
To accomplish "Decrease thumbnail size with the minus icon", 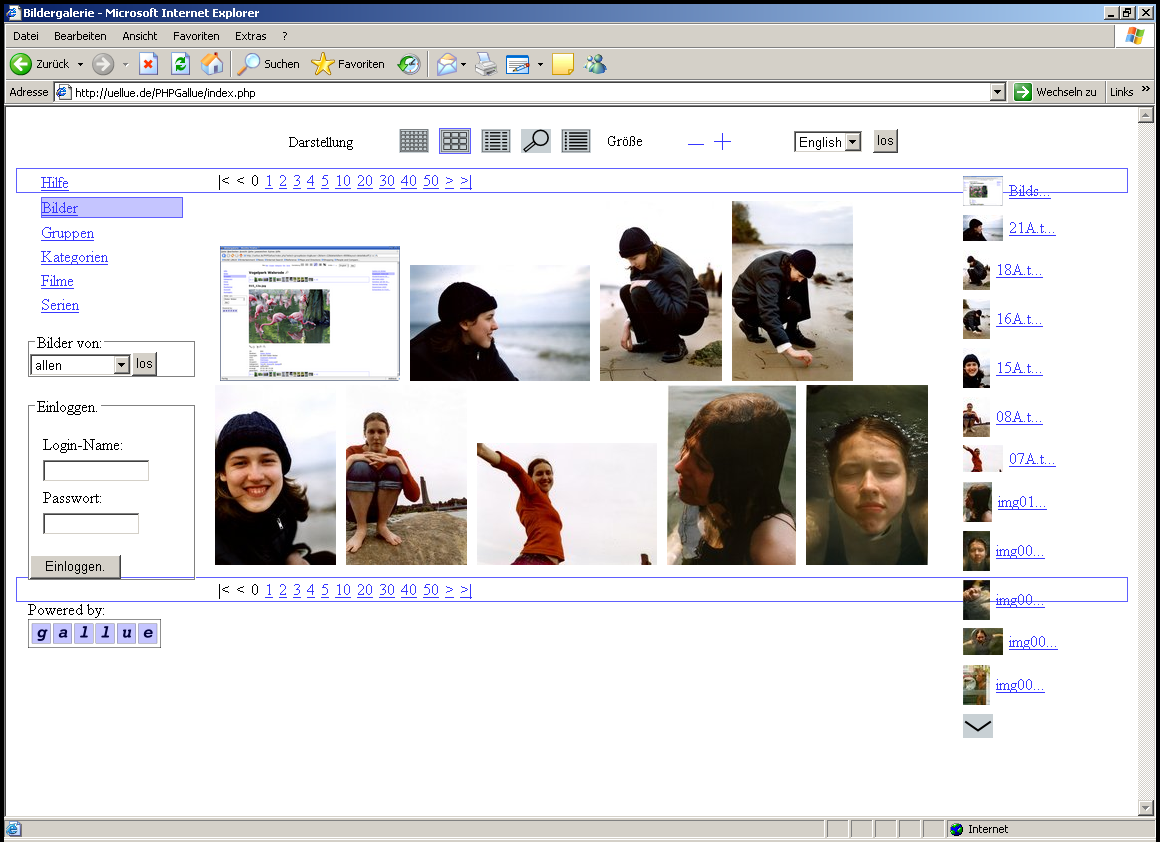I will (696, 143).
